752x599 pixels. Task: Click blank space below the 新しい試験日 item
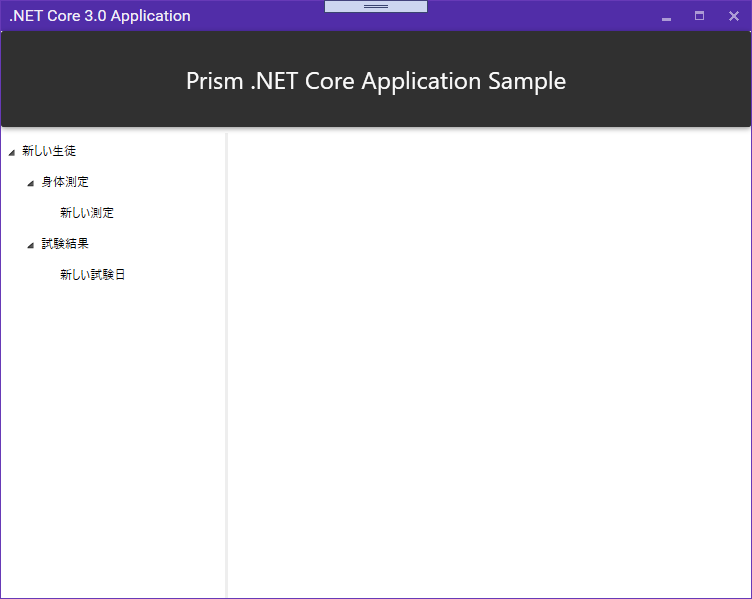pyautogui.click(x=113, y=432)
